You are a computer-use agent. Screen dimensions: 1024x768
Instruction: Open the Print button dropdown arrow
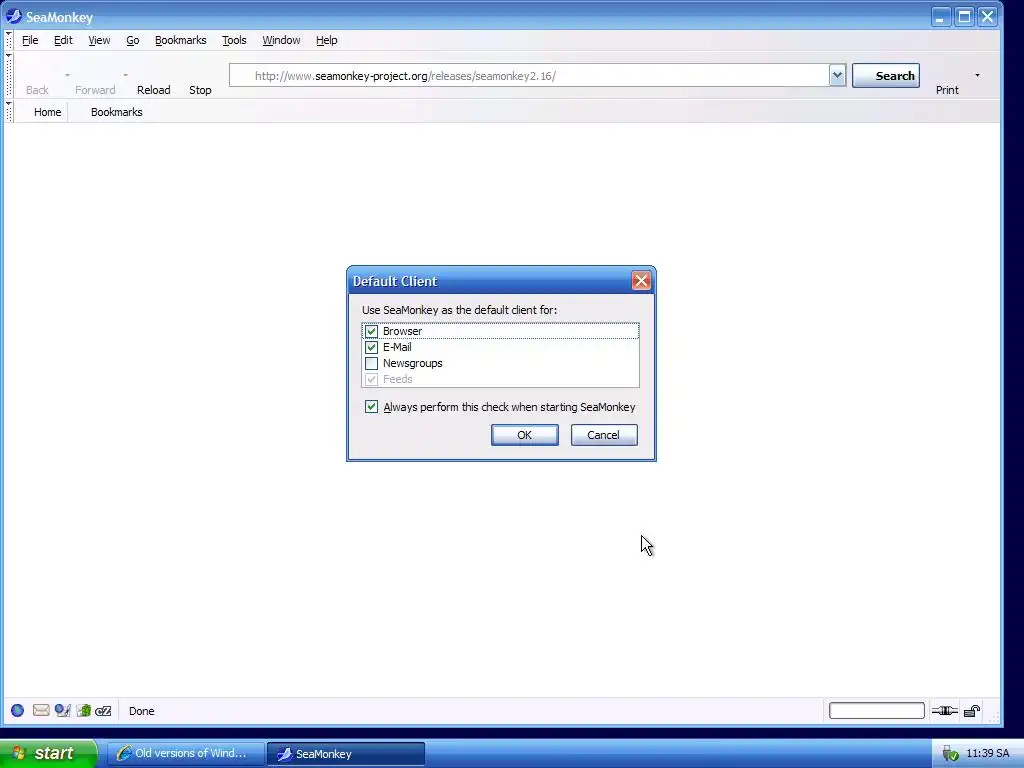978,75
